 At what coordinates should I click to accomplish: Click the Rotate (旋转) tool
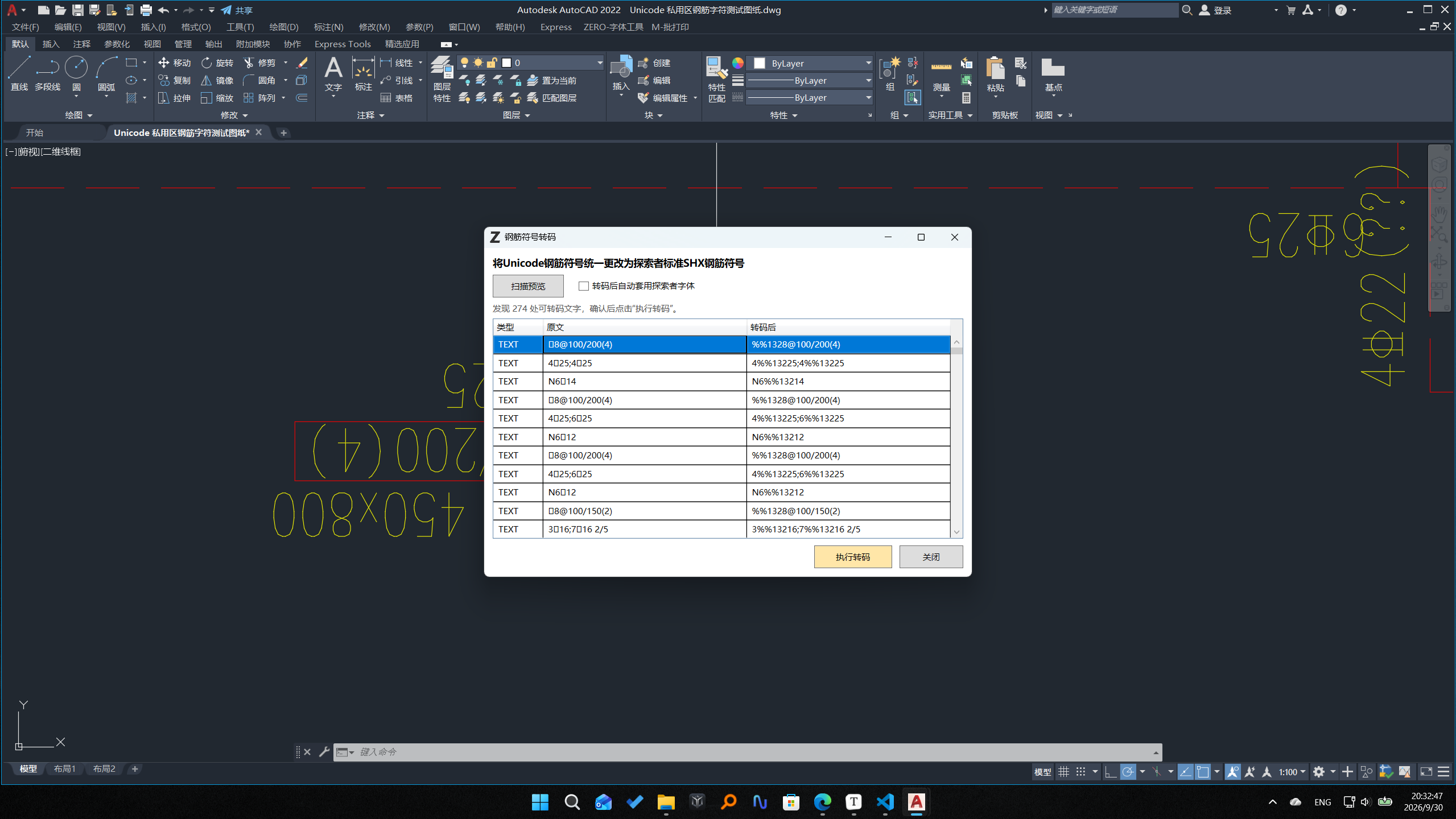tap(217, 63)
